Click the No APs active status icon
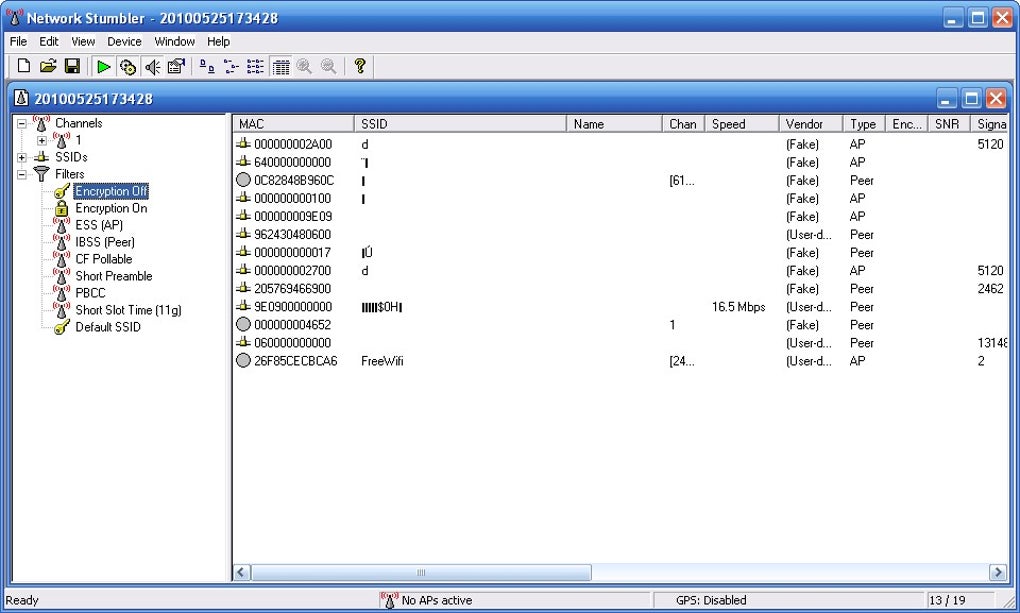The image size is (1020, 613). [x=389, y=600]
